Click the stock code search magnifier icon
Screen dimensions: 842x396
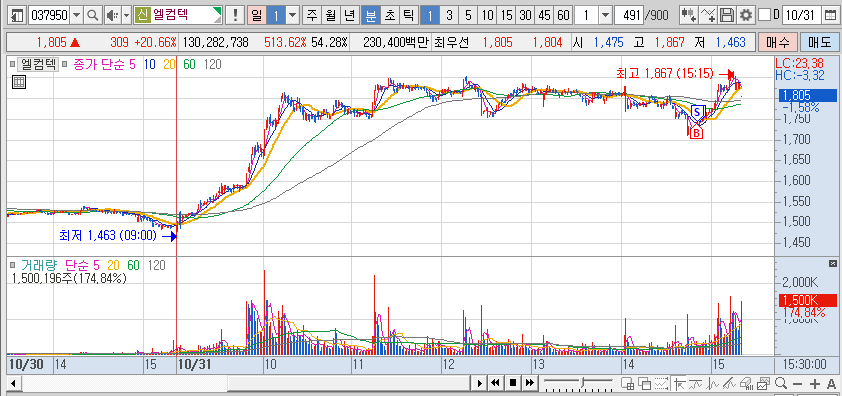coord(93,15)
